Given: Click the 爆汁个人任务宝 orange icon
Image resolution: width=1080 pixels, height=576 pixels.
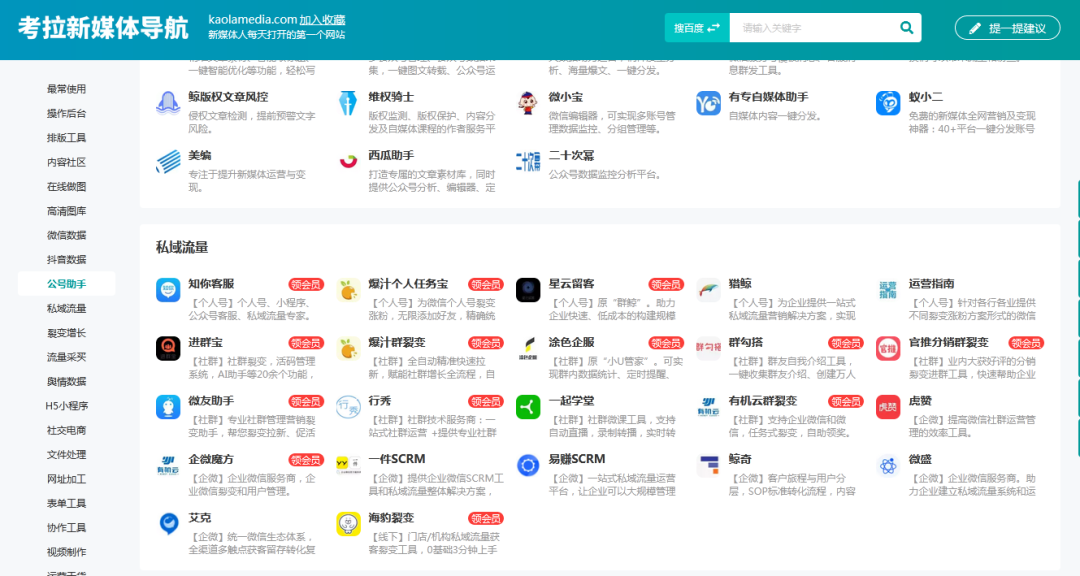Looking at the screenshot, I should [348, 290].
